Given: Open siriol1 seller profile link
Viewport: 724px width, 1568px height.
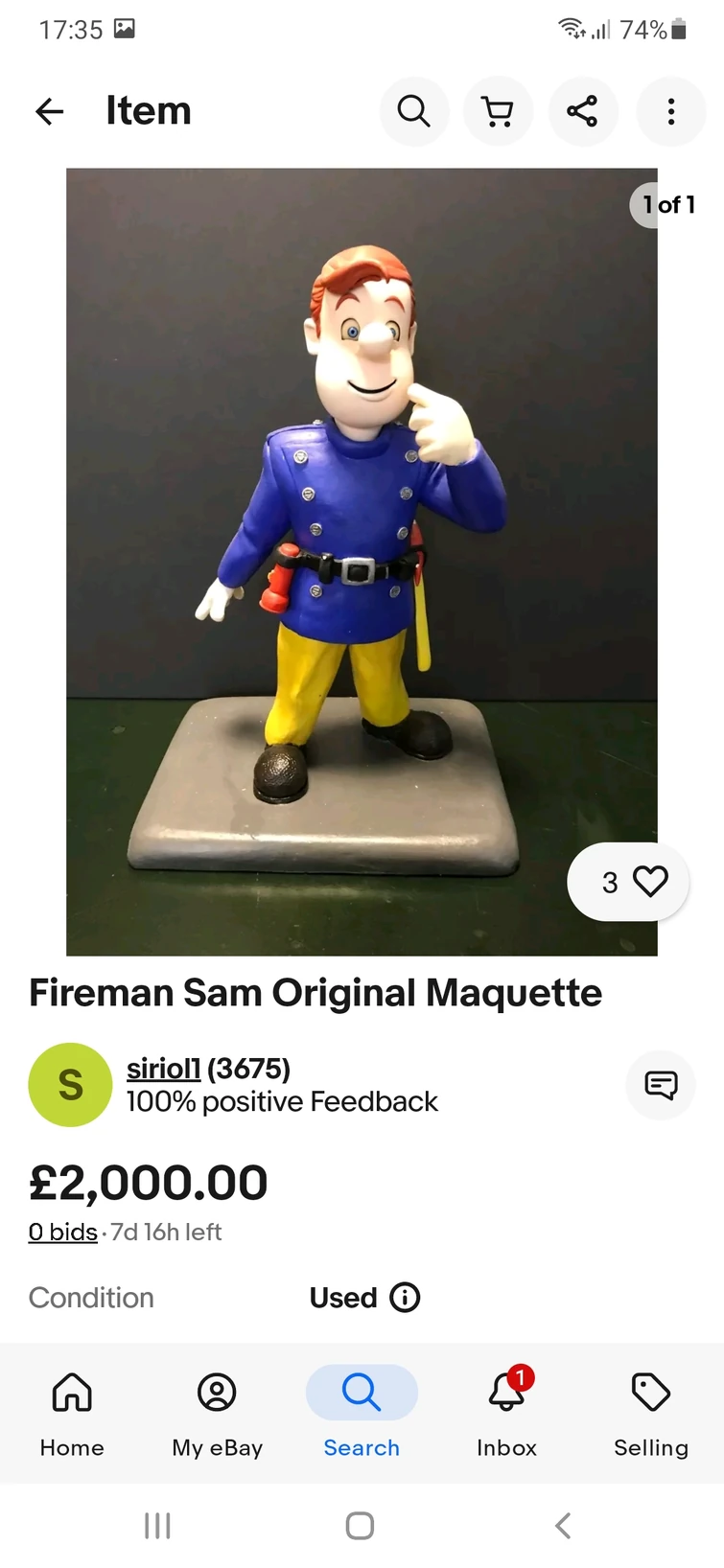Looking at the screenshot, I should point(164,1069).
